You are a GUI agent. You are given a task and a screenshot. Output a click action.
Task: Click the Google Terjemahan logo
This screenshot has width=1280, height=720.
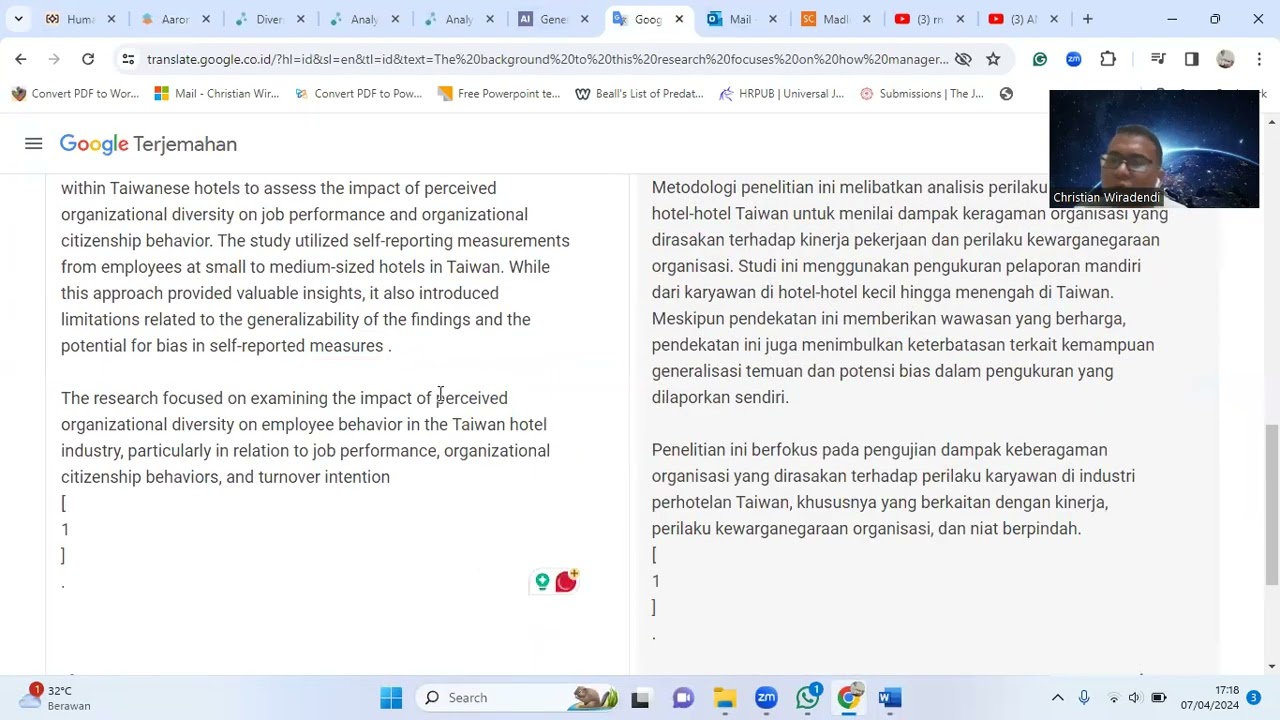tap(148, 144)
